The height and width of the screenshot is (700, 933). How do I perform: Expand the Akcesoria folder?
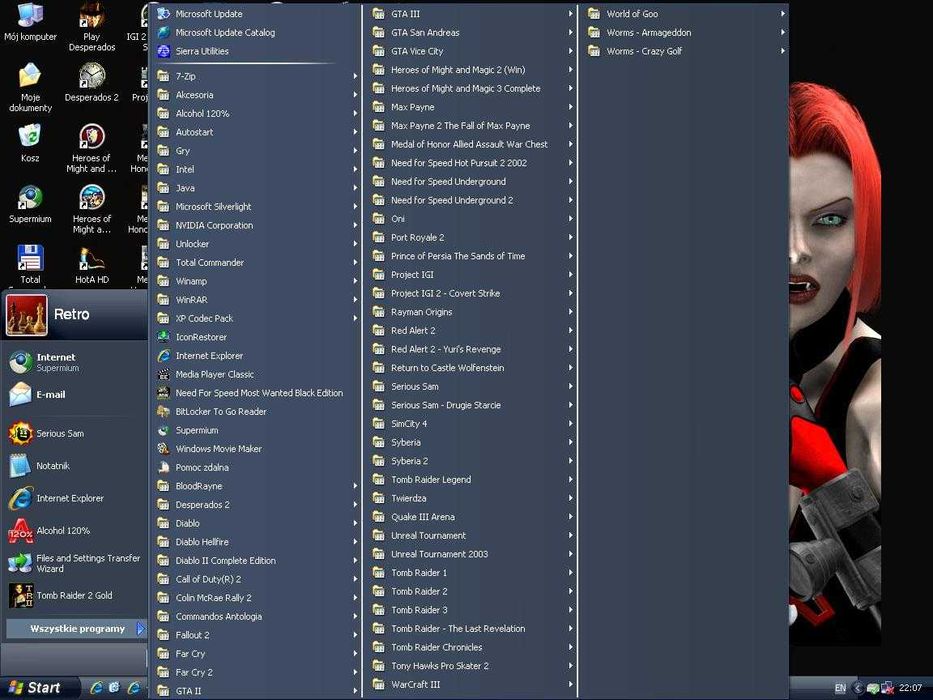[256, 95]
